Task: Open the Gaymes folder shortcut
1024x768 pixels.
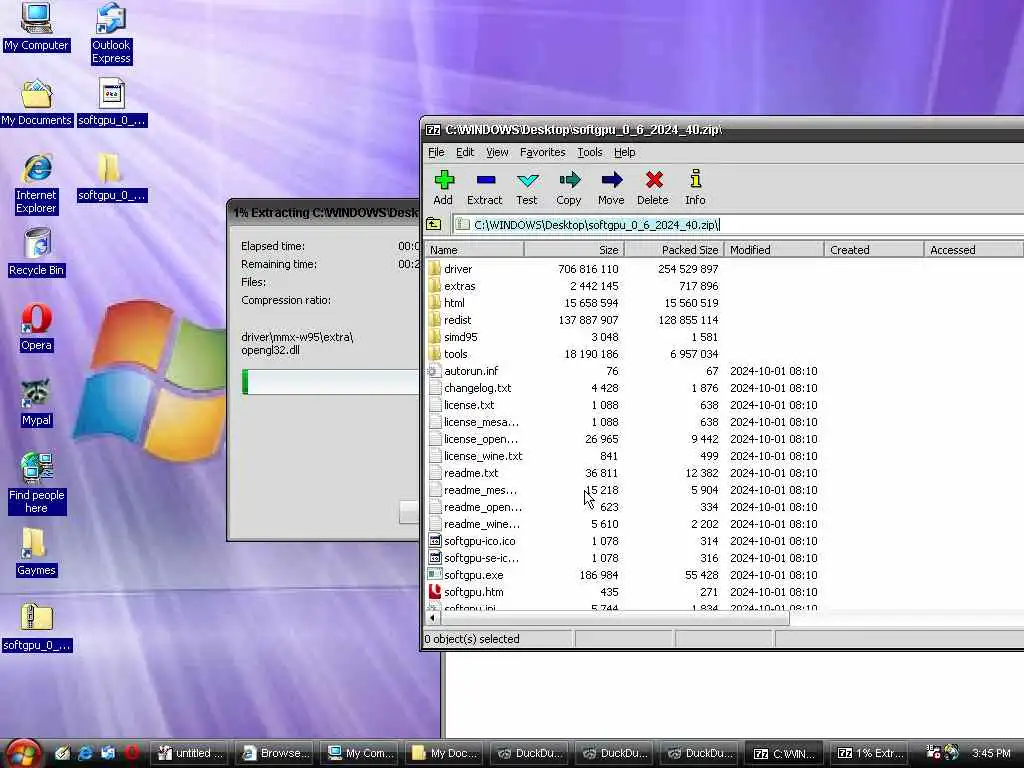Action: [36, 553]
